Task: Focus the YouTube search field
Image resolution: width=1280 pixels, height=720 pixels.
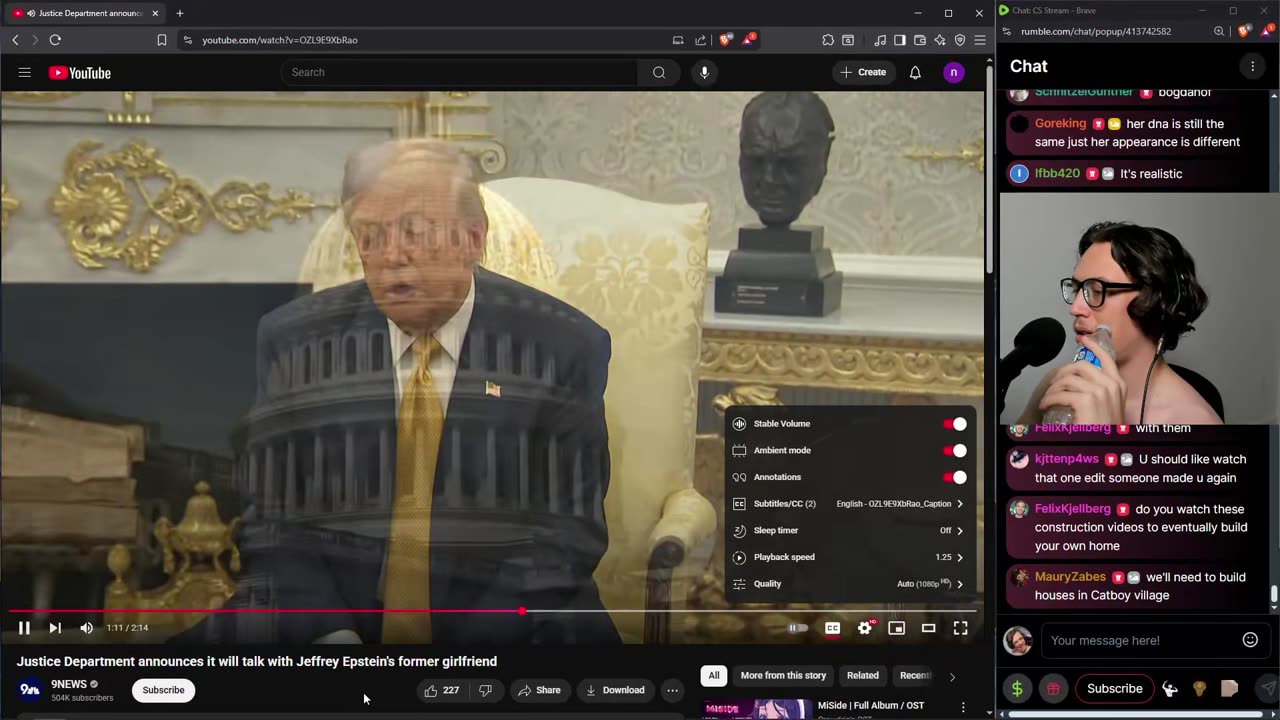Action: (x=460, y=72)
